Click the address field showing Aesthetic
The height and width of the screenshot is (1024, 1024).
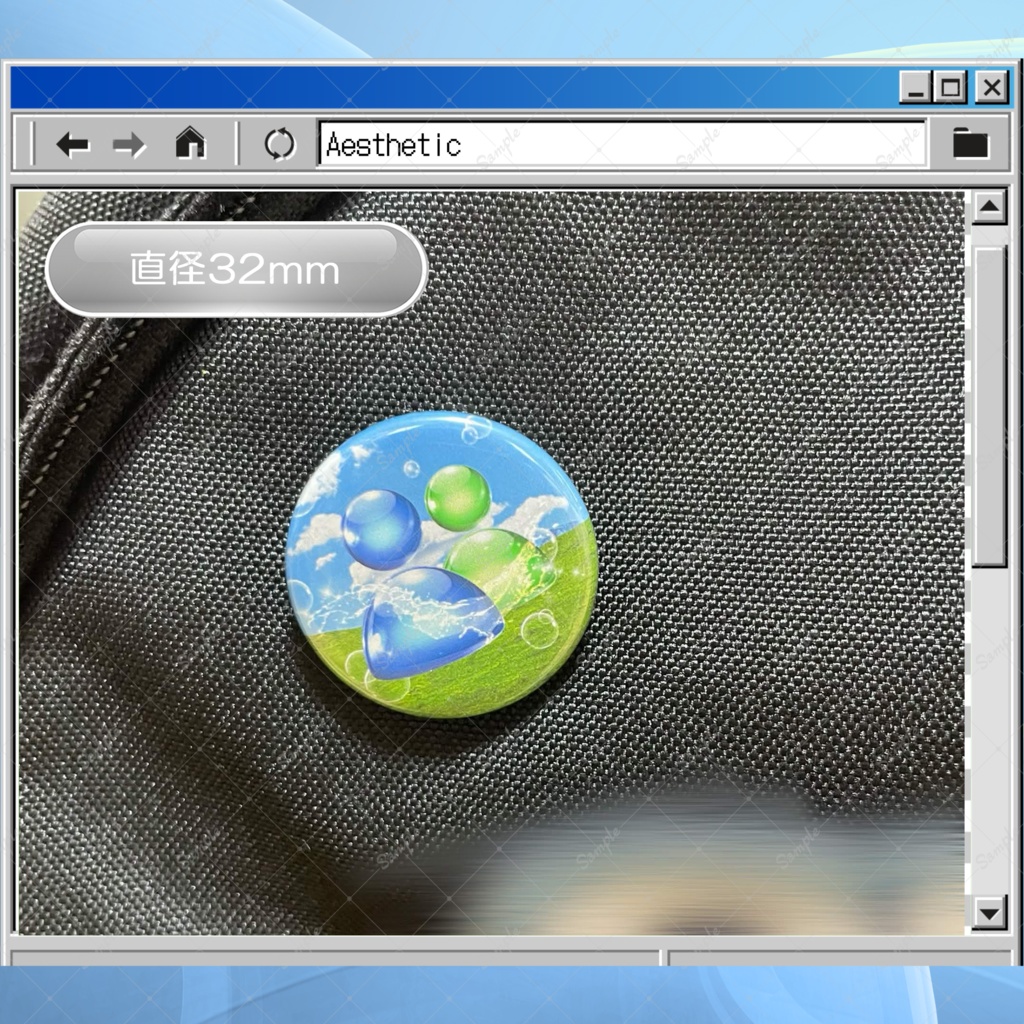pos(622,144)
